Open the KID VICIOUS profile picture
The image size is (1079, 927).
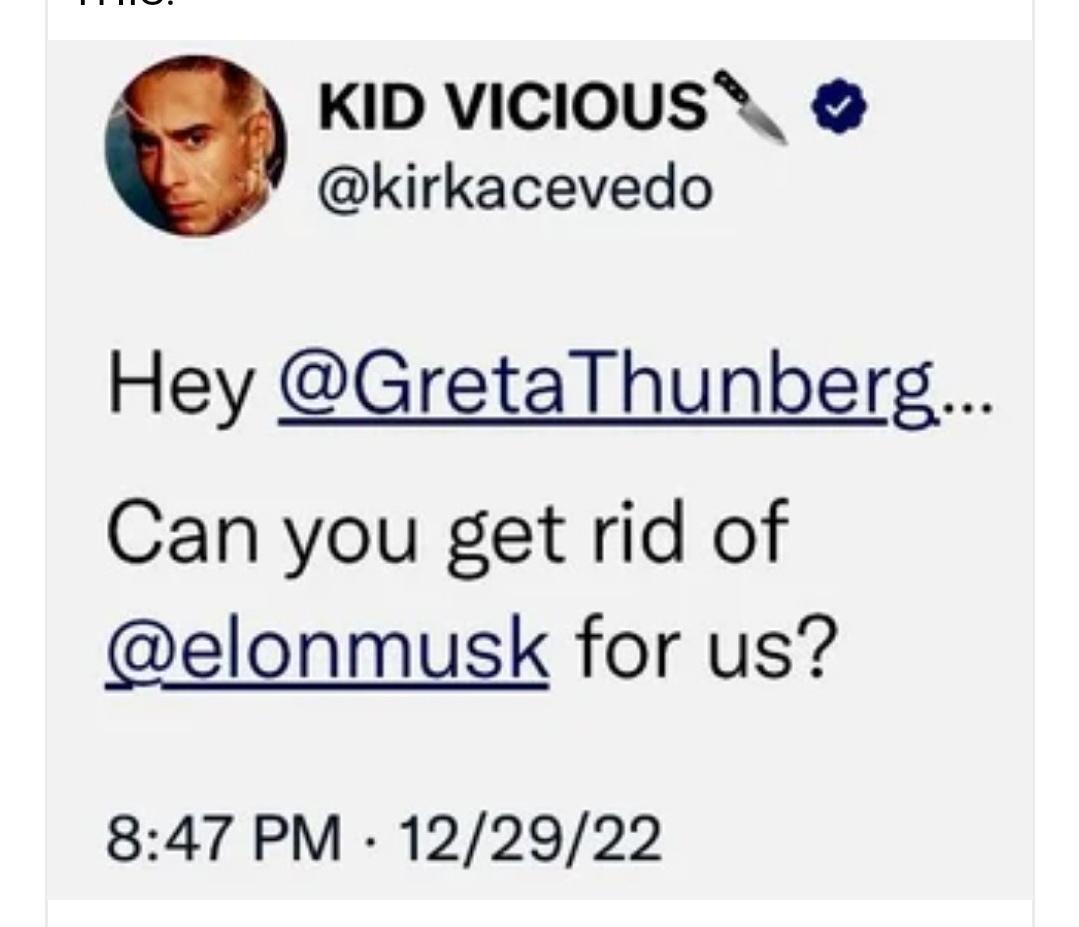pos(195,146)
